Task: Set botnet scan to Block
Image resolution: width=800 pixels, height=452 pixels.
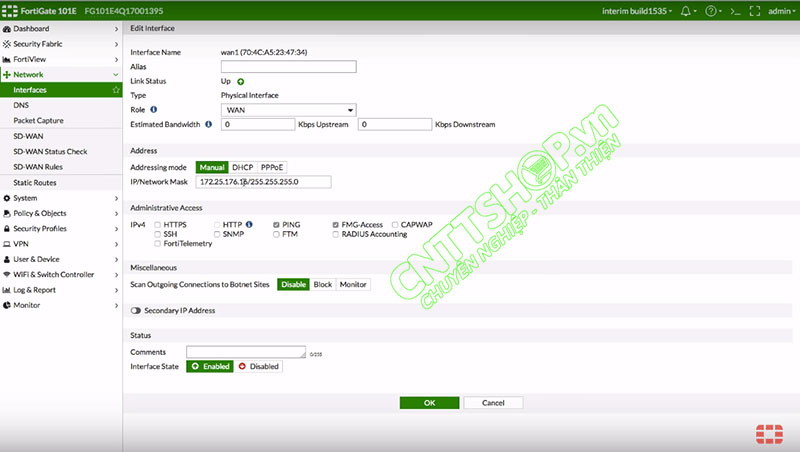Action: pos(322,285)
